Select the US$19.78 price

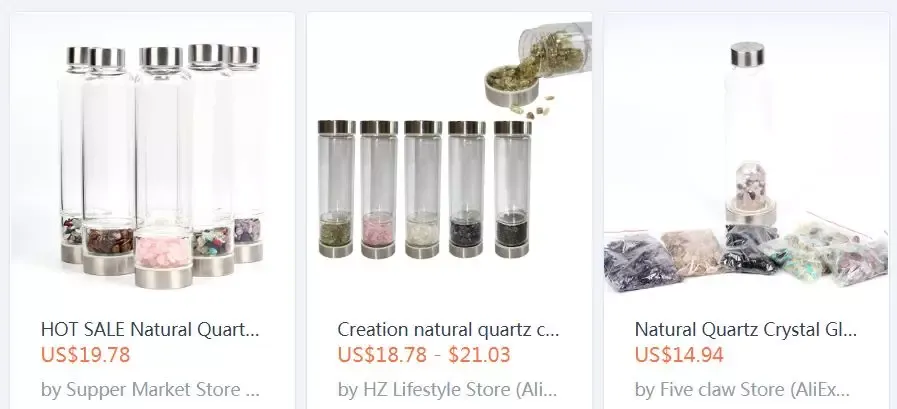[86, 355]
